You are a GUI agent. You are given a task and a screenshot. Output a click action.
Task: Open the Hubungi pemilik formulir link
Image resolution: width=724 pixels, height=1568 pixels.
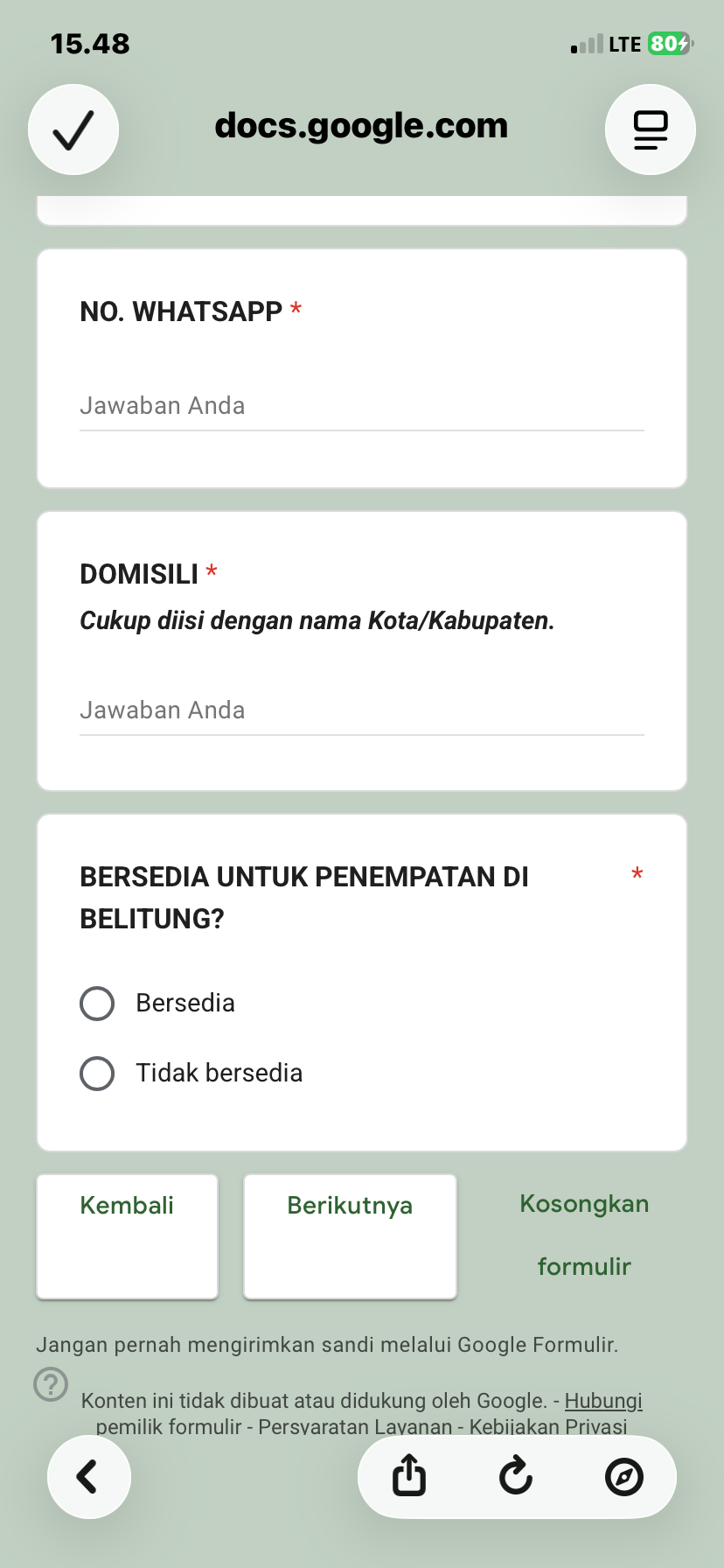point(602,1401)
